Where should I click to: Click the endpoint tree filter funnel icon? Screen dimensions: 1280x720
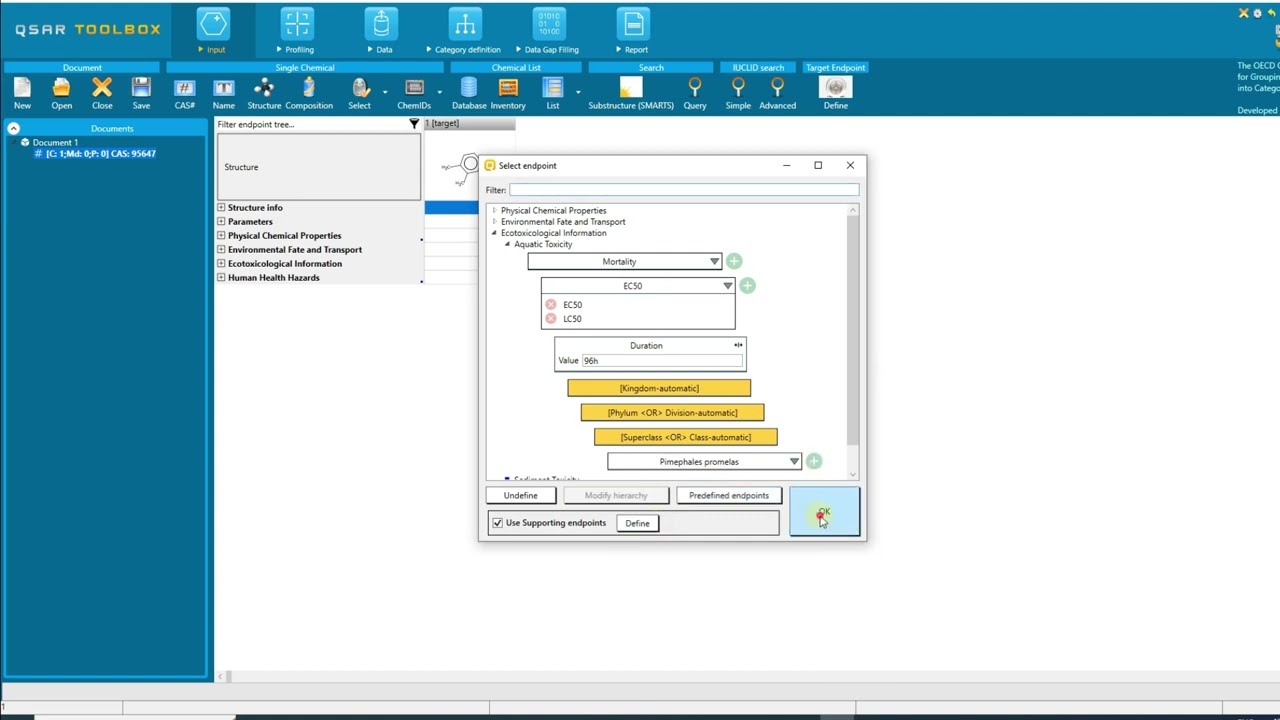click(414, 124)
